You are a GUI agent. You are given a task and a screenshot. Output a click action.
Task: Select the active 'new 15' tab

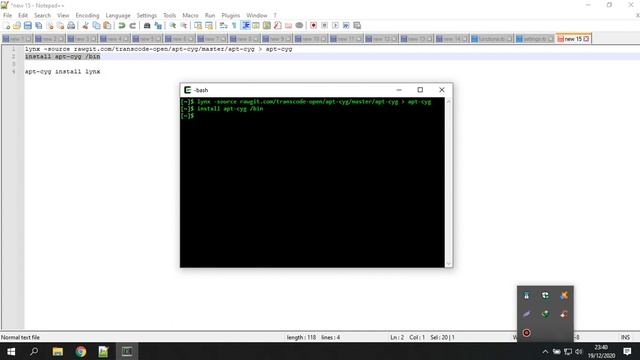(x=573, y=39)
